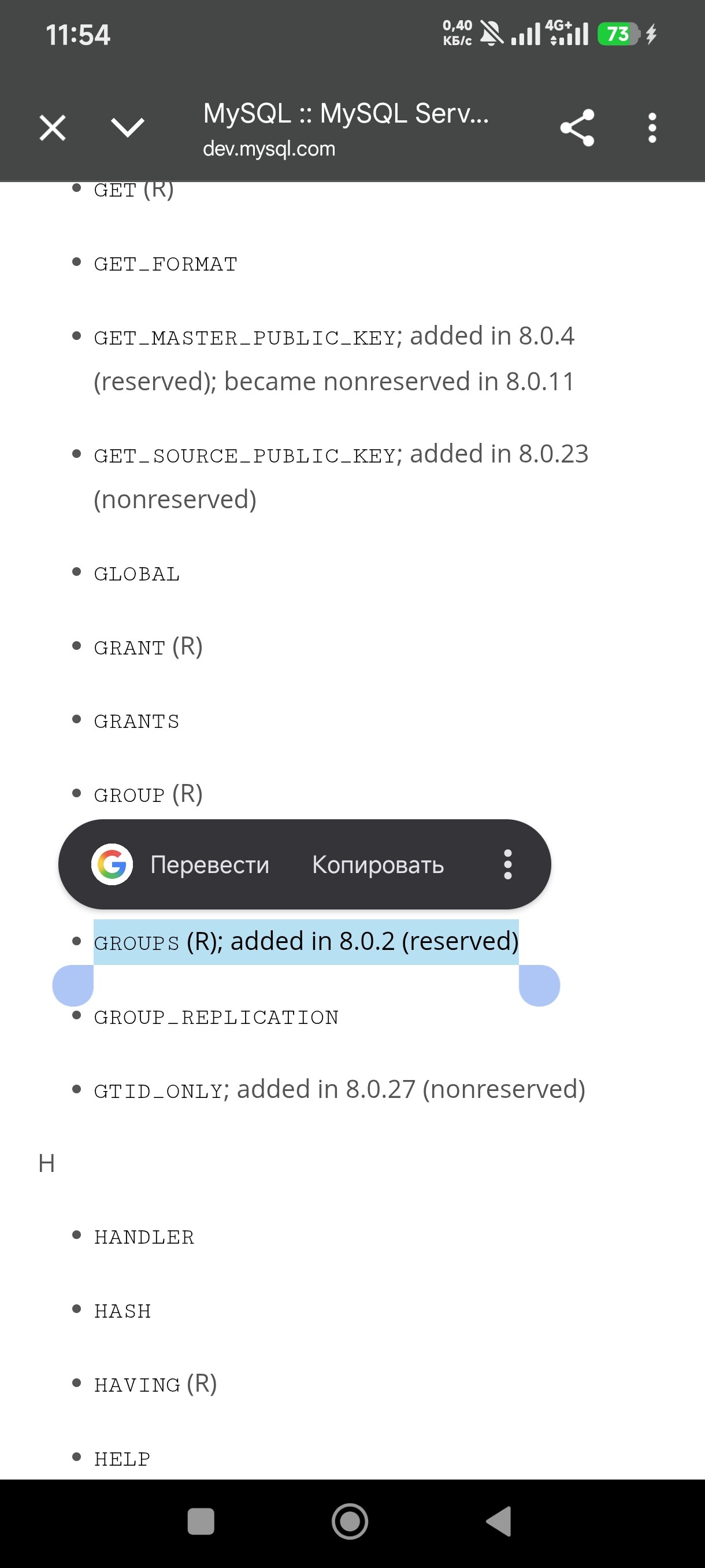Tap the dev.mysql.com URL text

point(269,149)
